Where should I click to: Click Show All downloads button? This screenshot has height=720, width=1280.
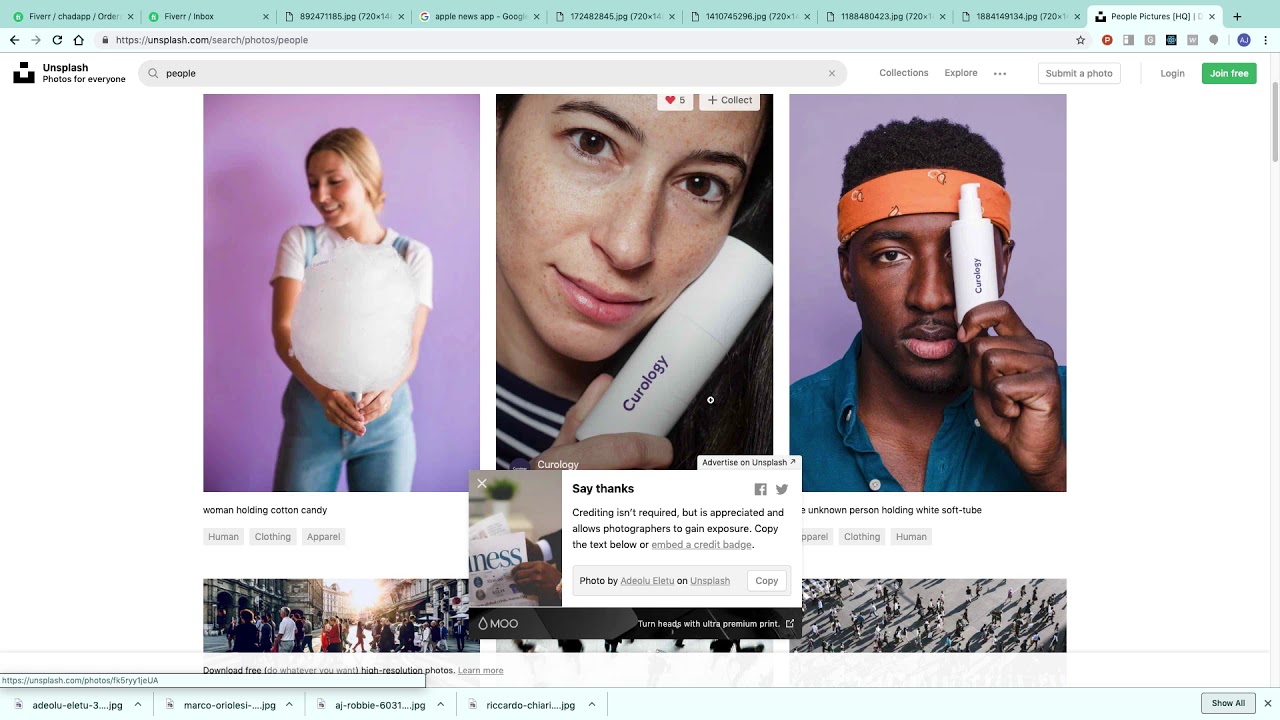pos(1228,703)
